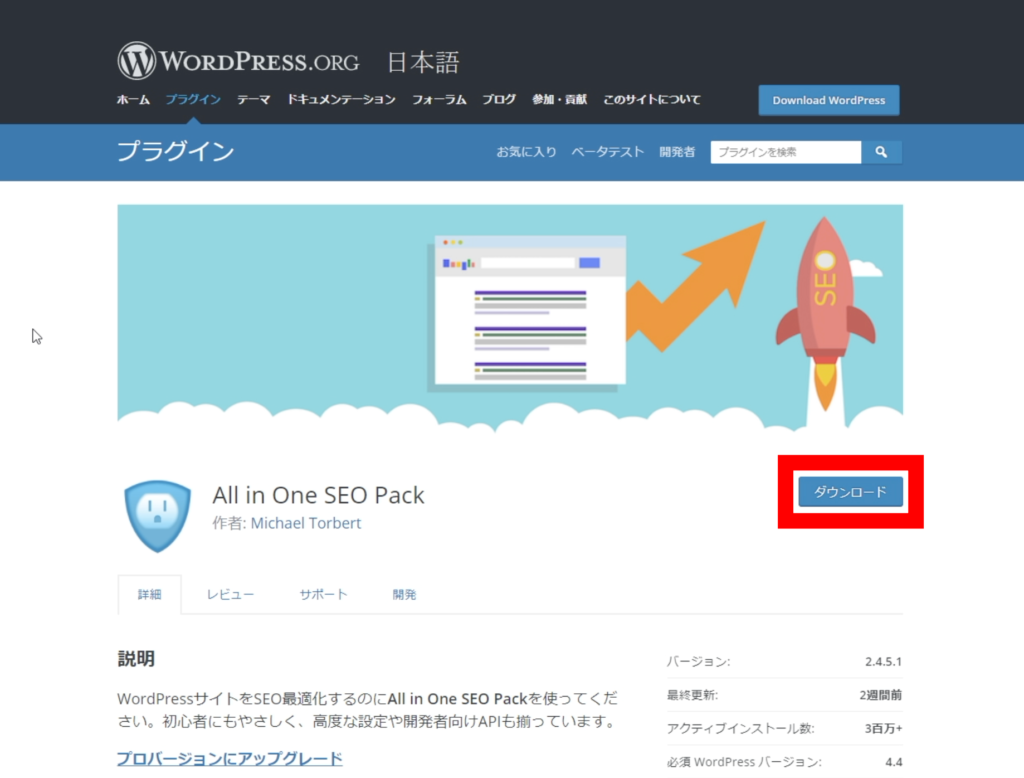Visit the フォーラム navigation link
The image size is (1024, 778).
point(439,99)
